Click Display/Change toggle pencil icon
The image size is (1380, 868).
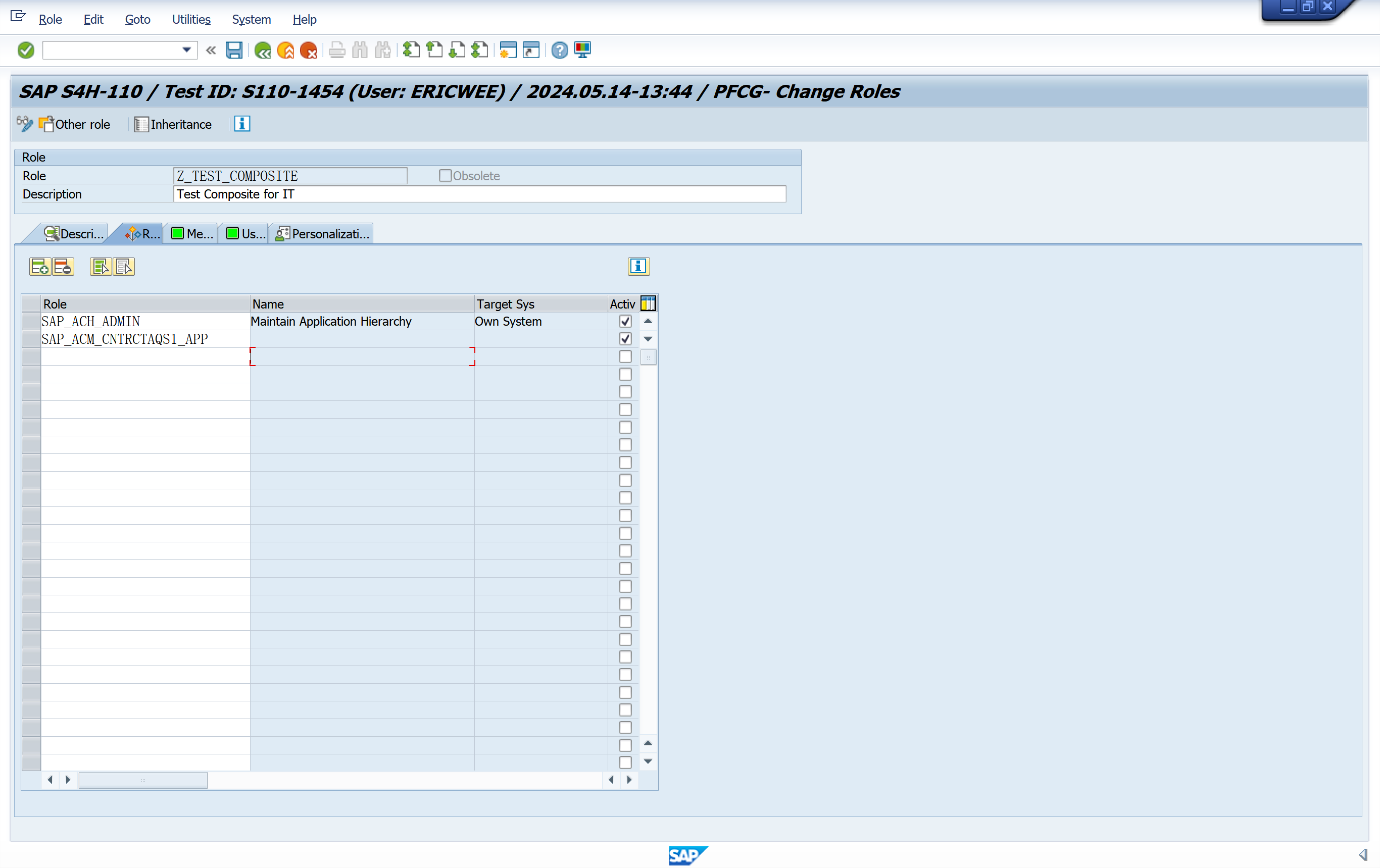pyautogui.click(x=25, y=124)
